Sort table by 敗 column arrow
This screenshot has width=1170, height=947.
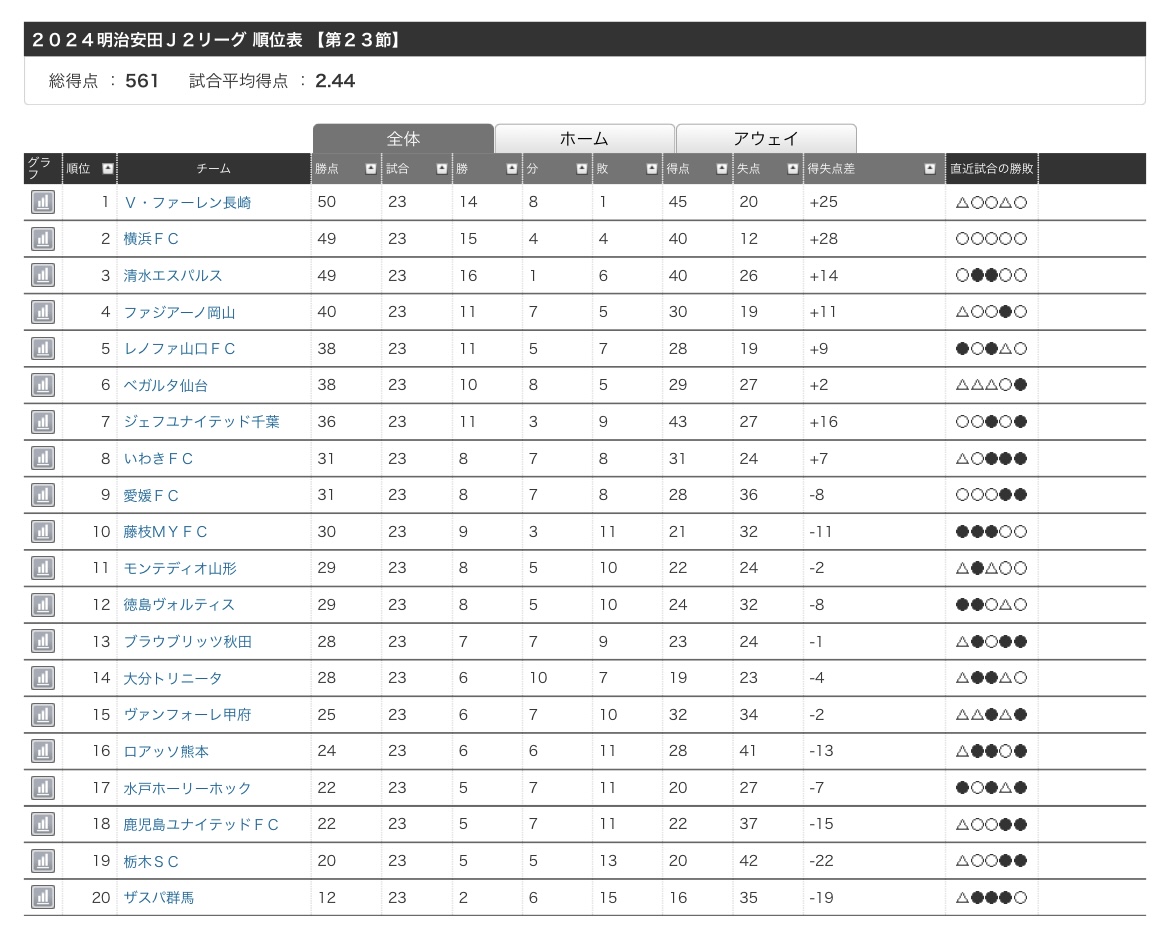tap(651, 169)
